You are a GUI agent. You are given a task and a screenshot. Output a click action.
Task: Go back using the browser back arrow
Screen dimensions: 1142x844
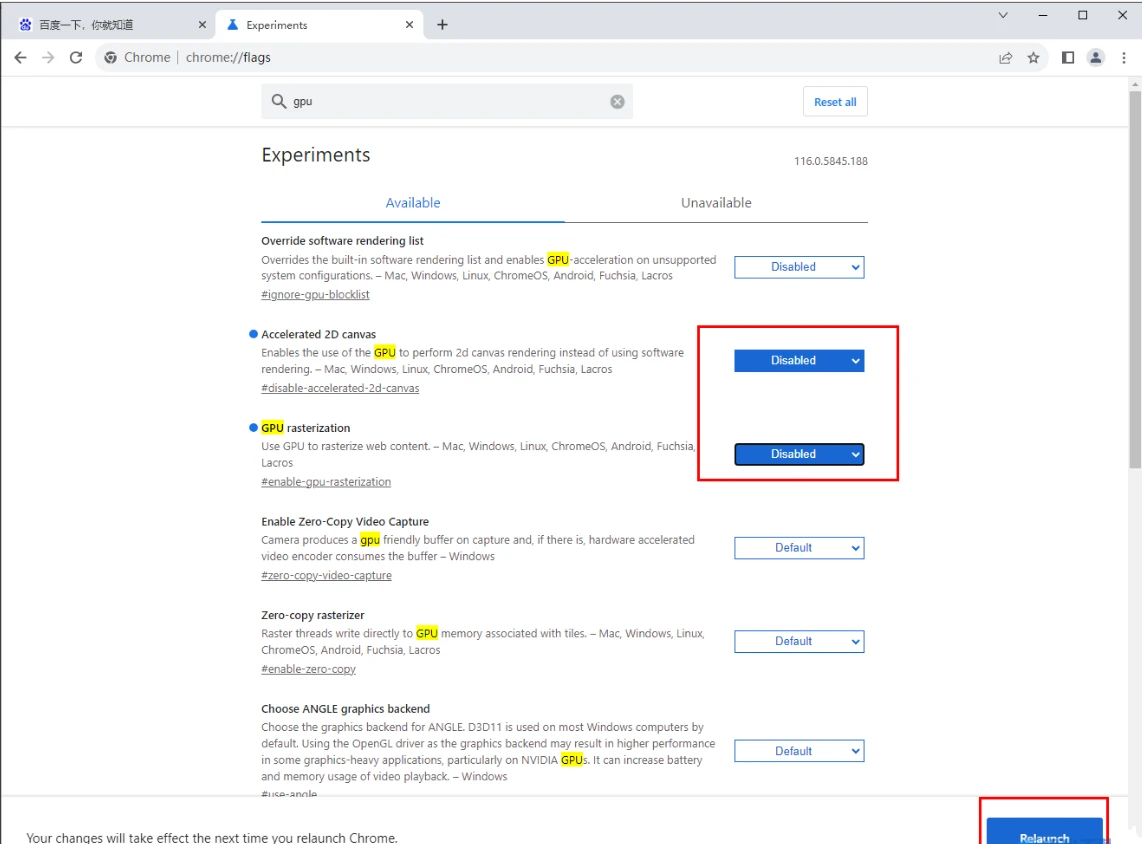[x=20, y=58]
